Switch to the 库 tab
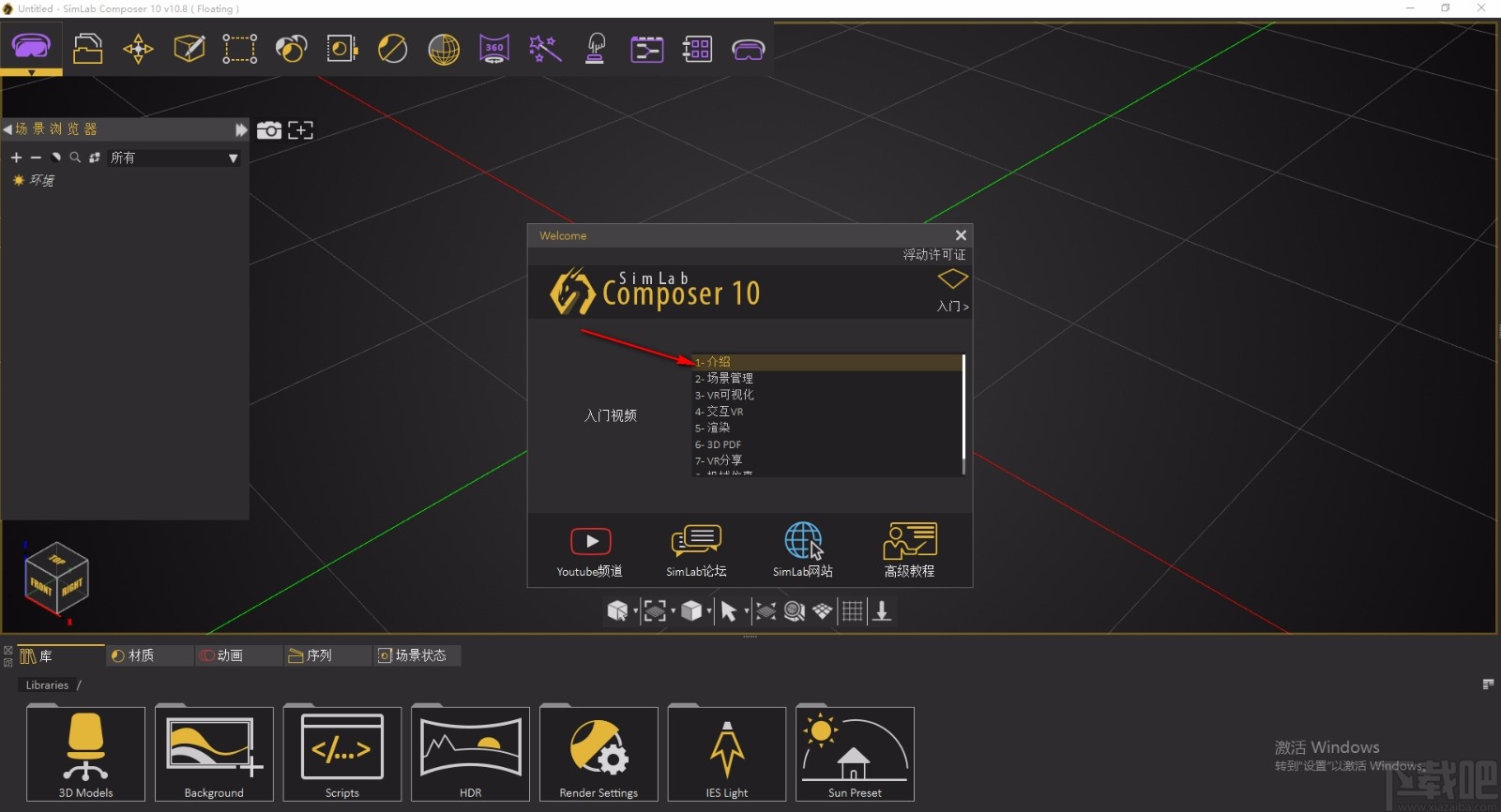1501x812 pixels. click(60, 655)
